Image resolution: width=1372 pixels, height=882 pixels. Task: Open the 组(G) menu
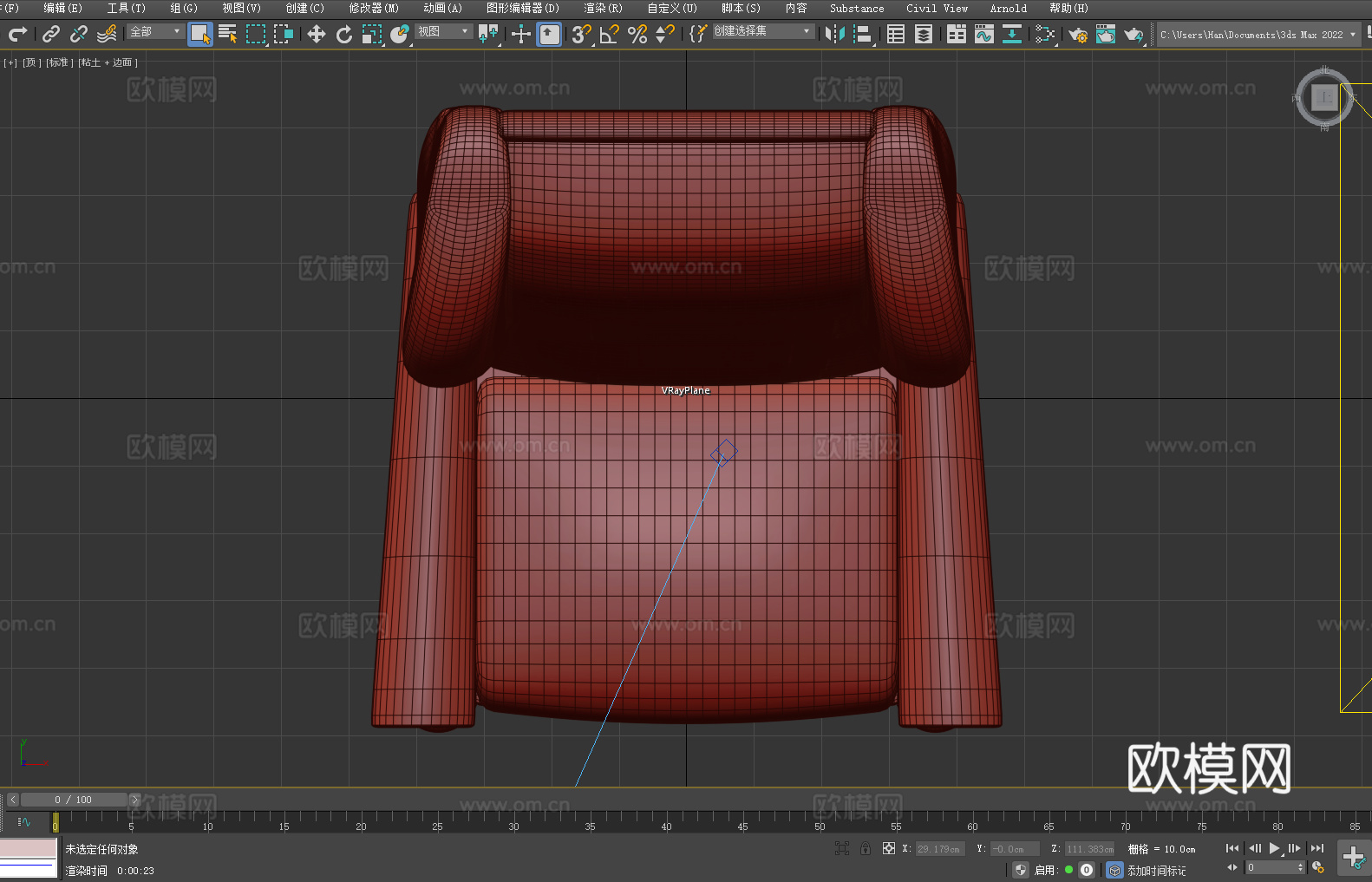pyautogui.click(x=184, y=8)
